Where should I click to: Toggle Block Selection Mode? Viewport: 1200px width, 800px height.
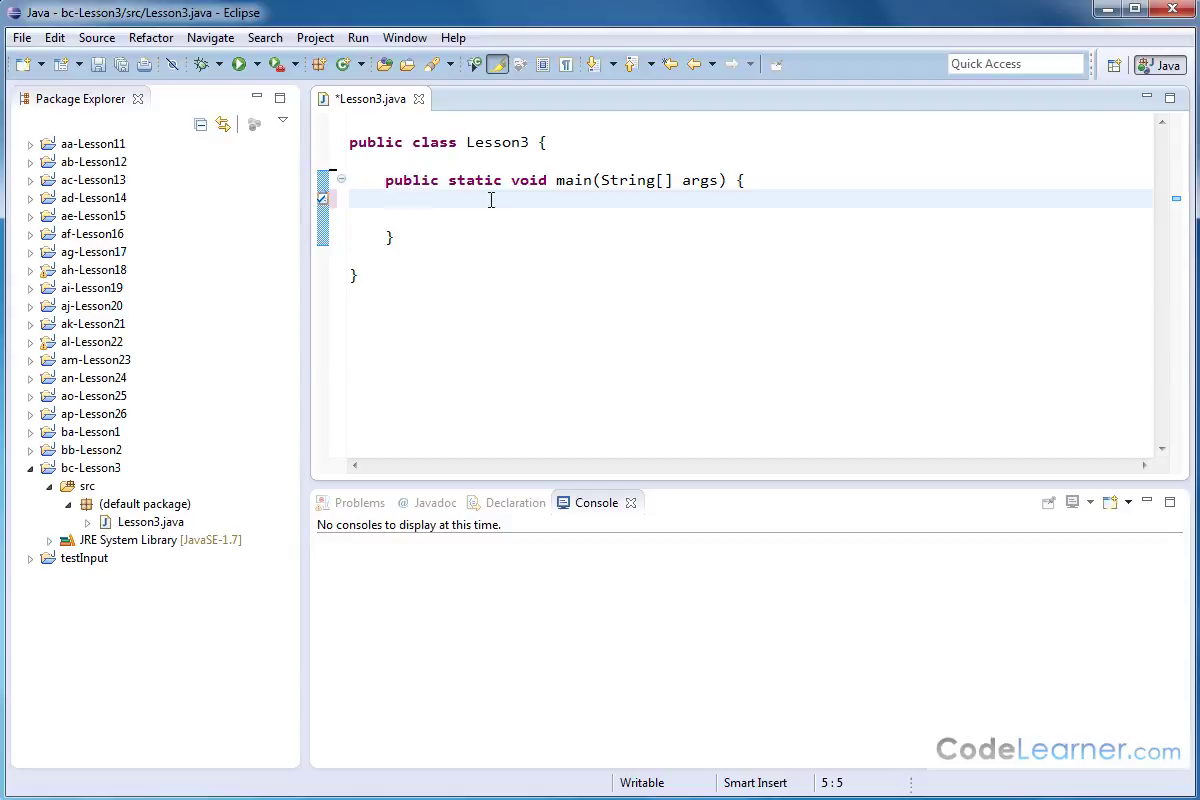click(543, 64)
